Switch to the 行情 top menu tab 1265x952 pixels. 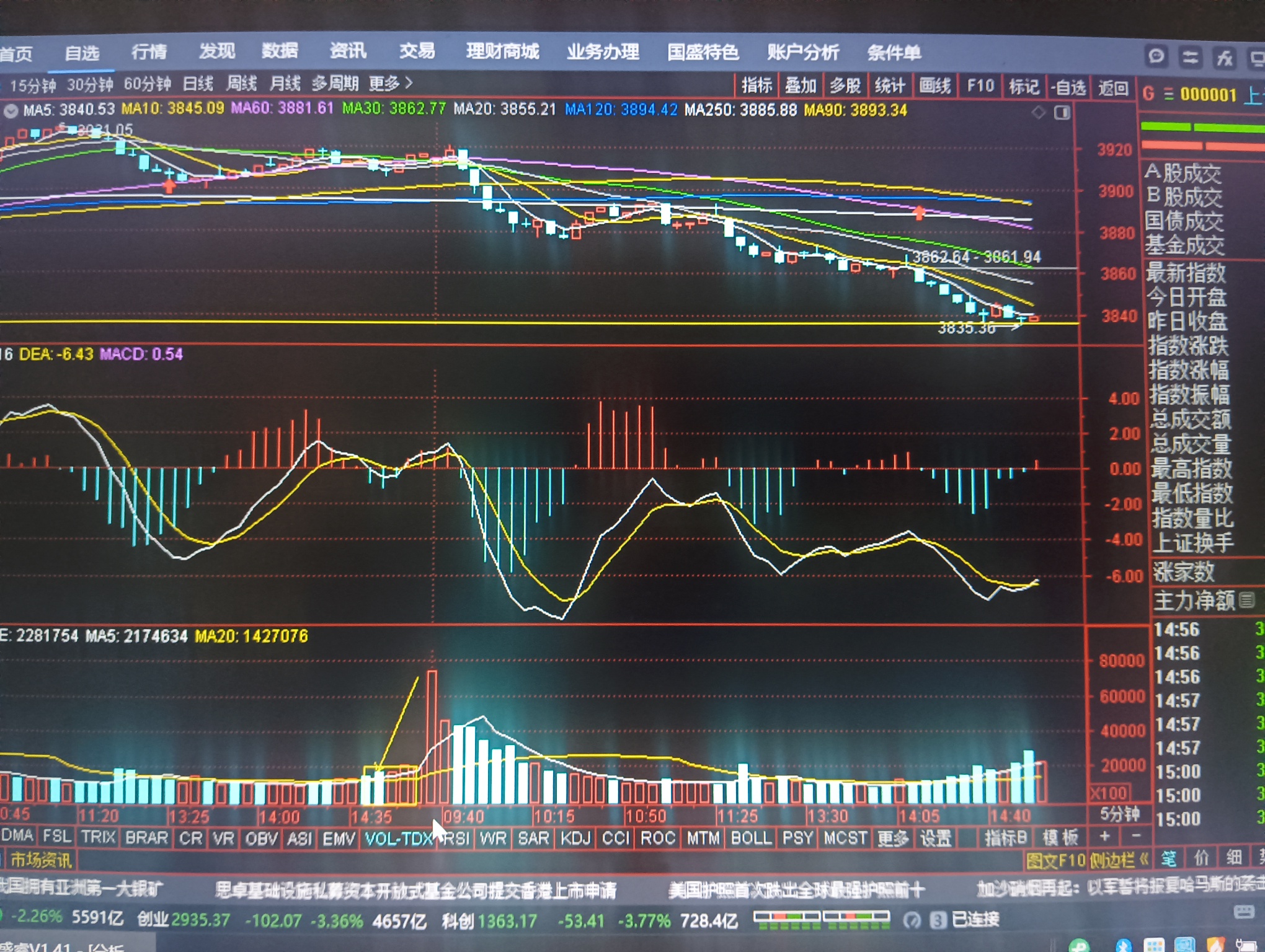tap(149, 52)
